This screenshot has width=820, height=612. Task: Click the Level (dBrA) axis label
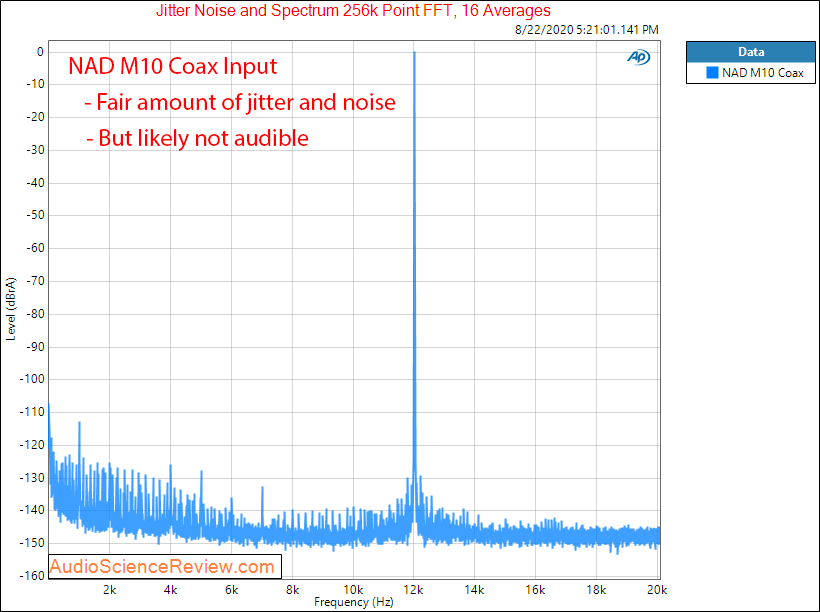point(10,309)
